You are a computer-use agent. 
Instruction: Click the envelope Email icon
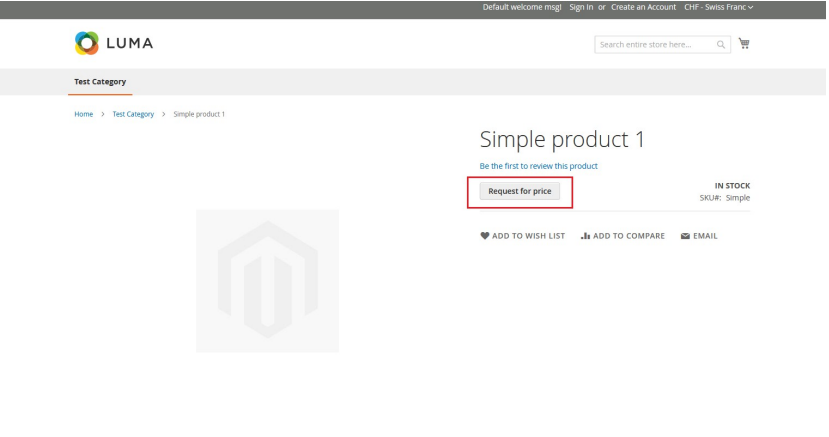(x=685, y=236)
